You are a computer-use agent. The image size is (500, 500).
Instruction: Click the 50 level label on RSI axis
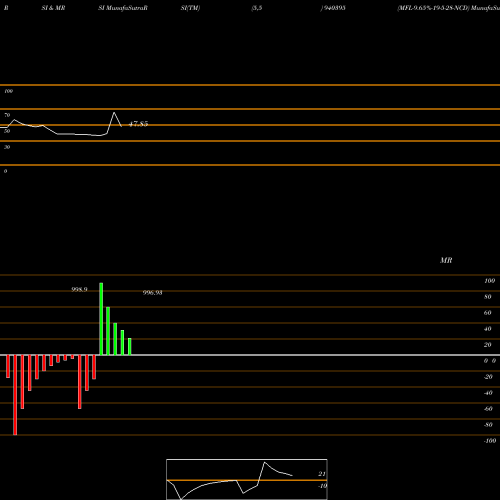pyautogui.click(x=7, y=131)
